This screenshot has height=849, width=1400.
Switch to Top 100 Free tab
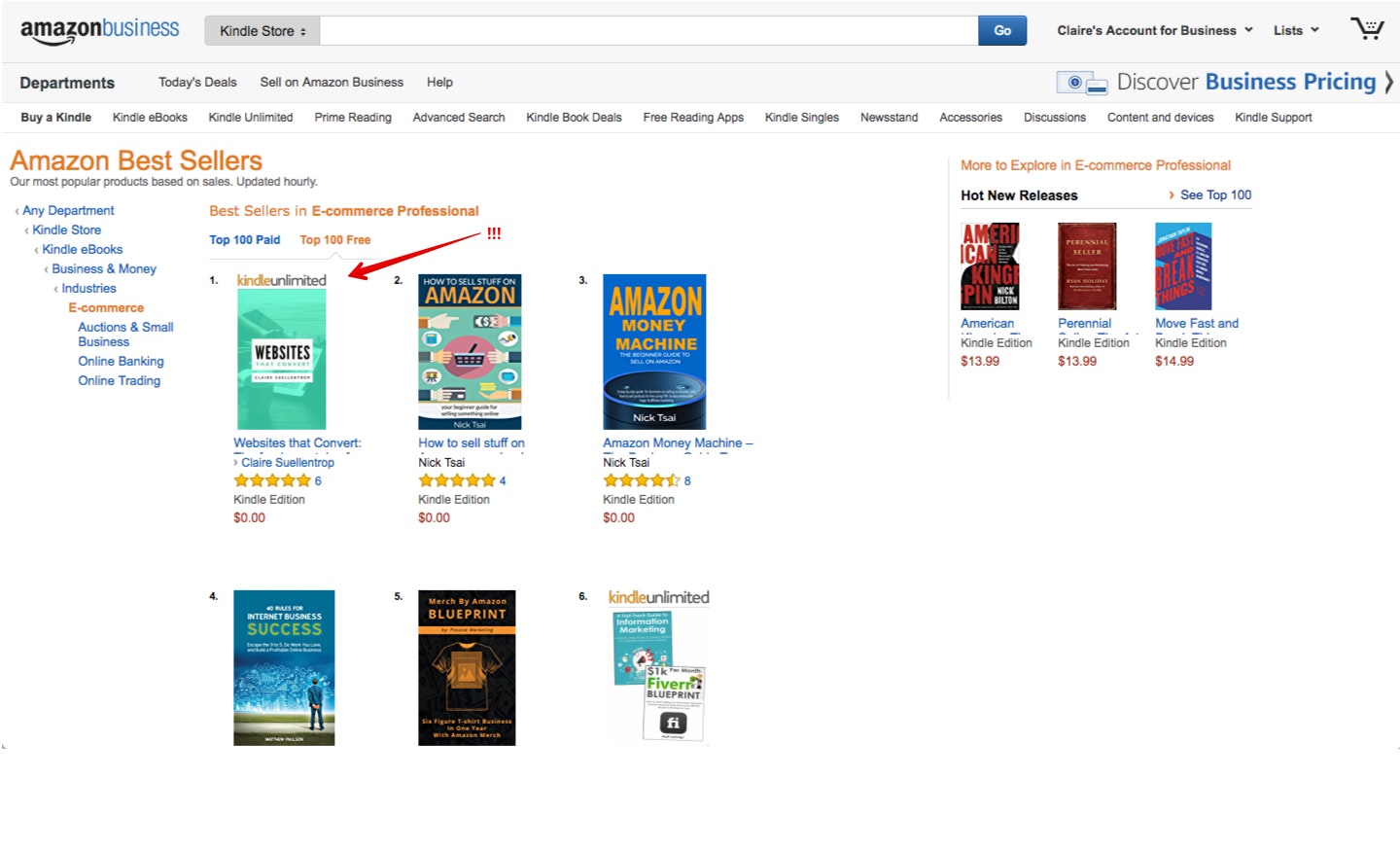point(335,240)
